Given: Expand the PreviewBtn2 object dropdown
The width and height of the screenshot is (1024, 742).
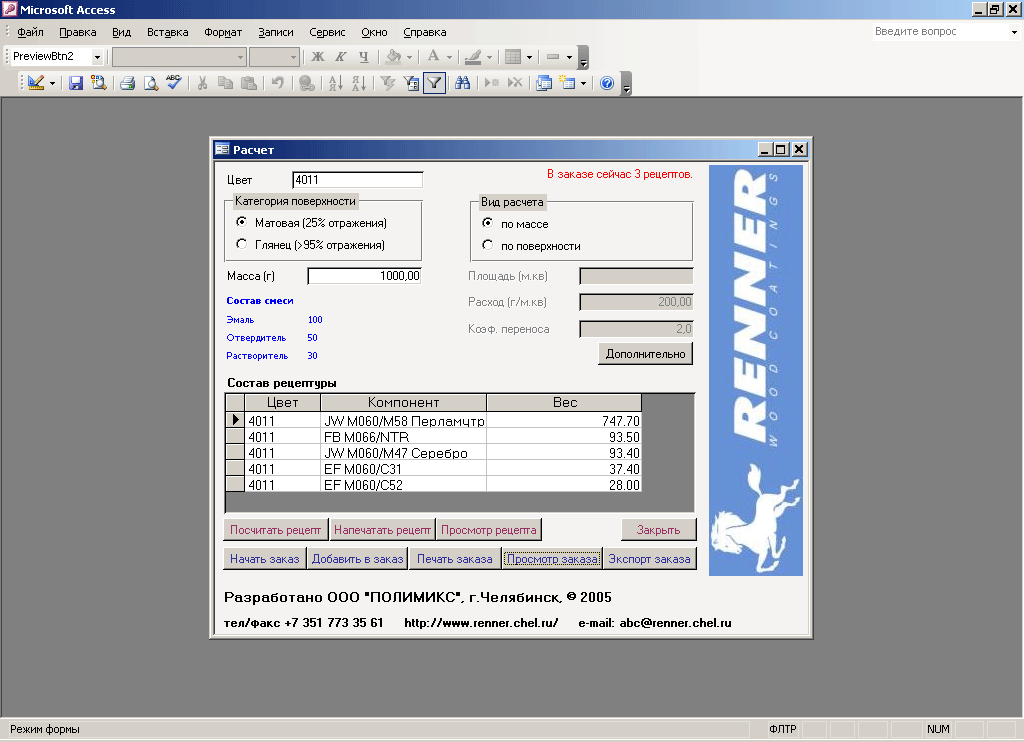Looking at the screenshot, I should coord(97,57).
